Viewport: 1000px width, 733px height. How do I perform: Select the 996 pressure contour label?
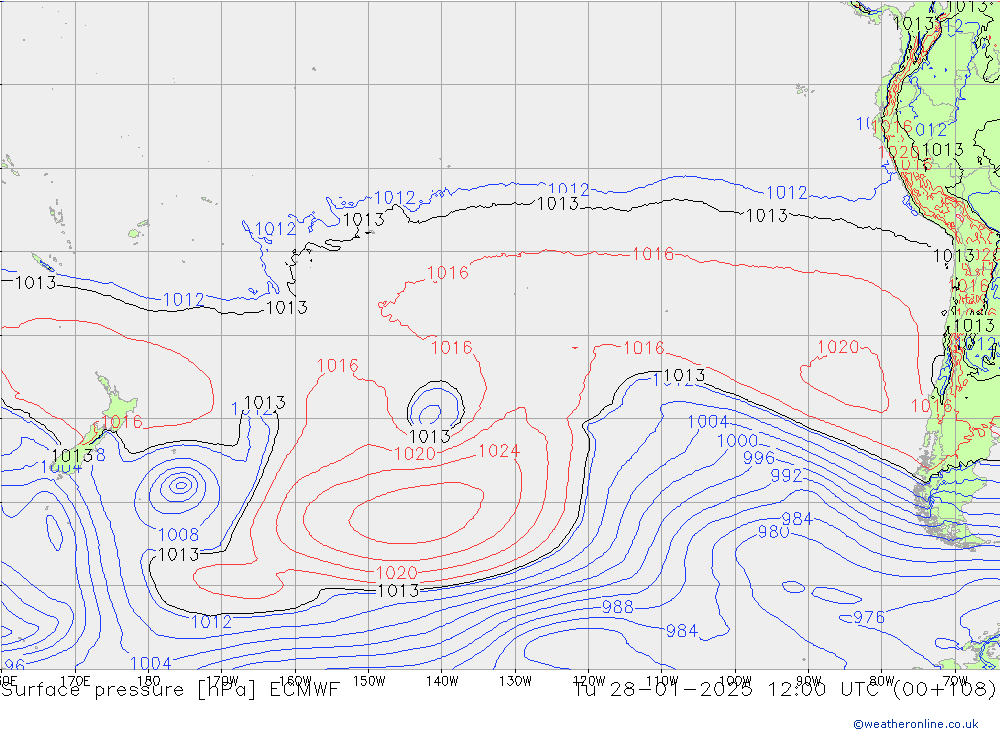[758, 458]
